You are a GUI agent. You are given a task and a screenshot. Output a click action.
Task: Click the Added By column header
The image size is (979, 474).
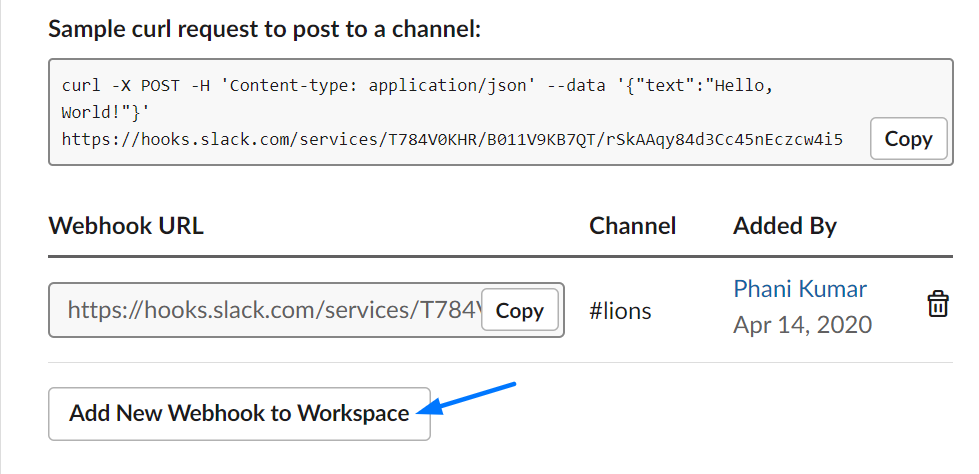point(785,226)
